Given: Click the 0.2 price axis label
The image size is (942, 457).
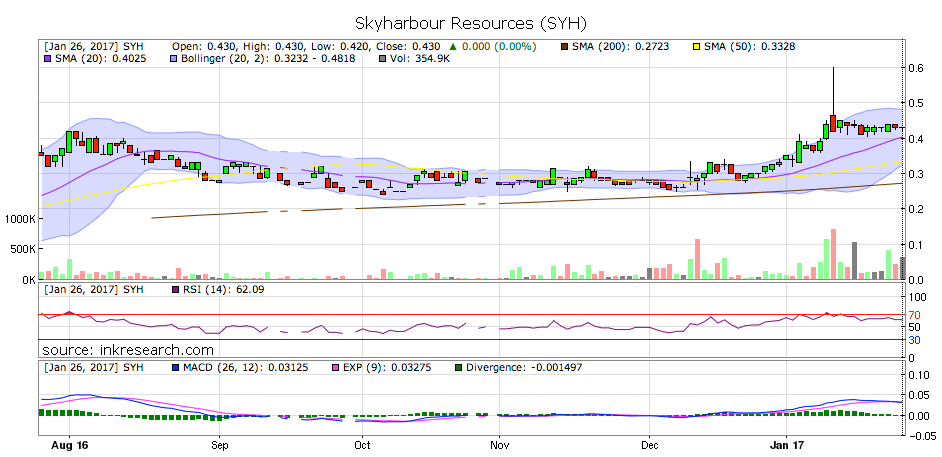Looking at the screenshot, I should pyautogui.click(x=914, y=209).
